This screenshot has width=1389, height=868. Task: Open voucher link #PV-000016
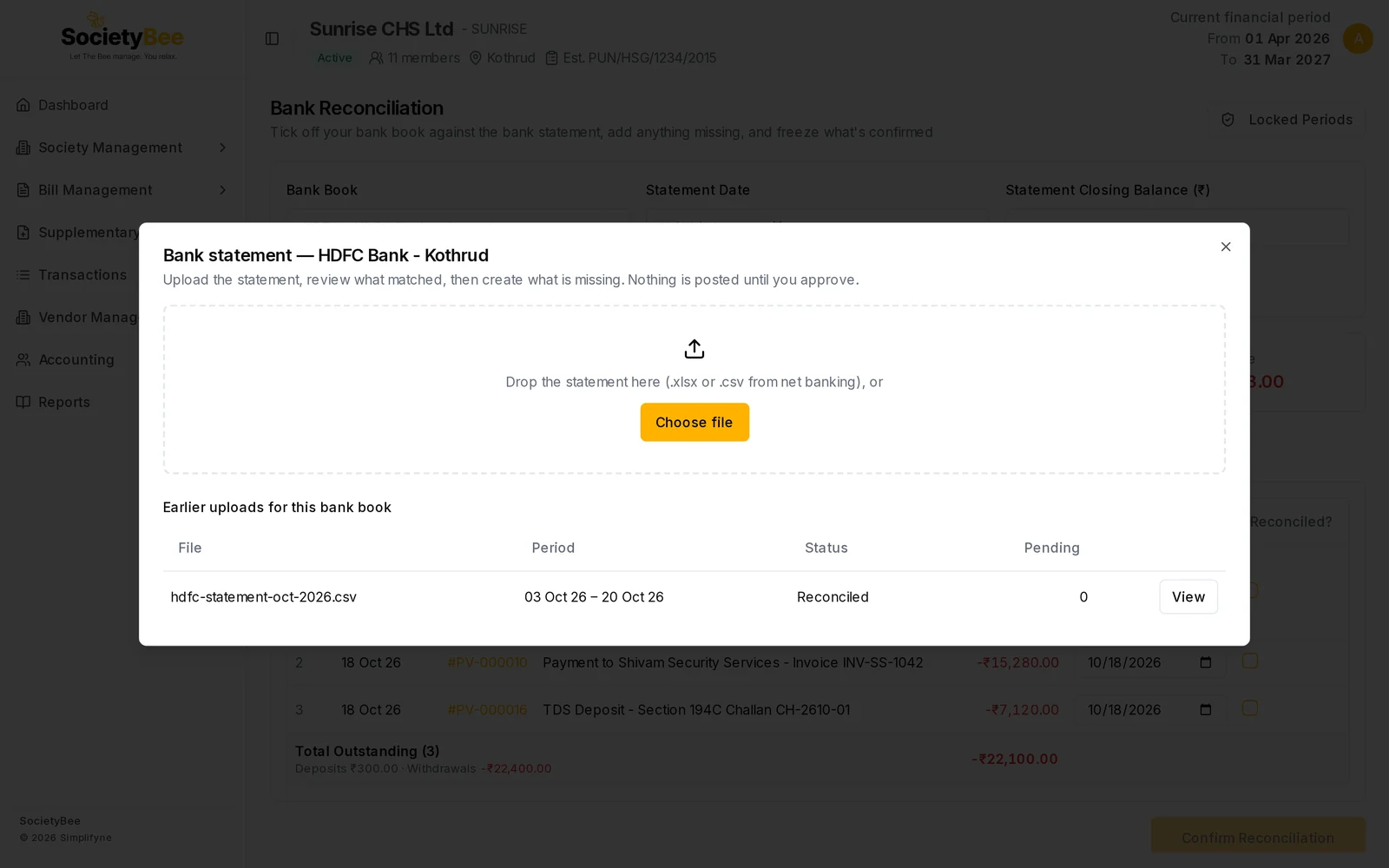(x=487, y=710)
